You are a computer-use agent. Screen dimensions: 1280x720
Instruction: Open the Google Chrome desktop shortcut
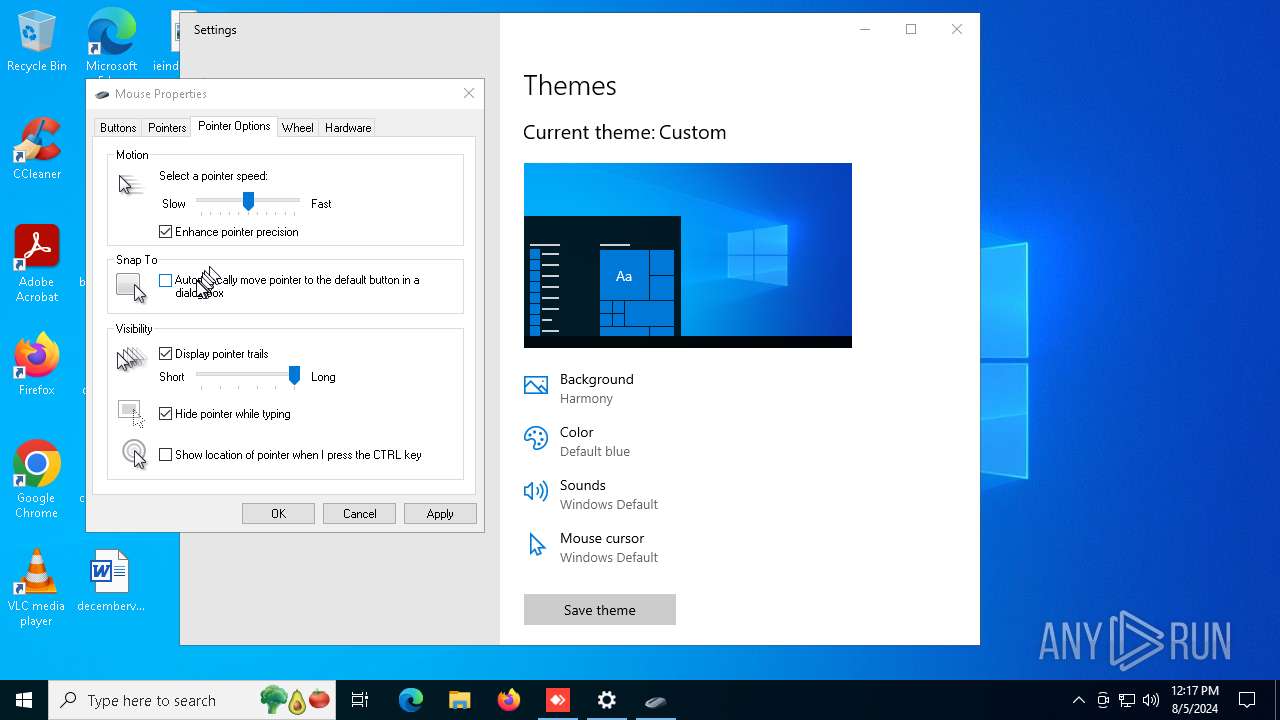[37, 479]
